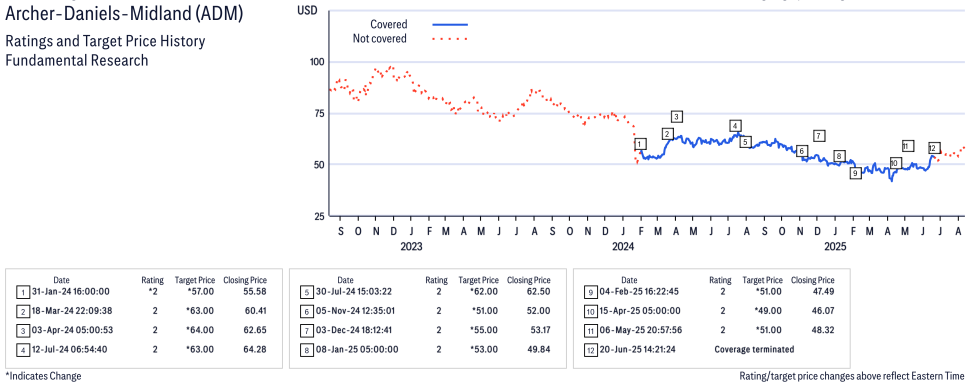
Task: Click closing price 55.58
Action: coord(255,291)
